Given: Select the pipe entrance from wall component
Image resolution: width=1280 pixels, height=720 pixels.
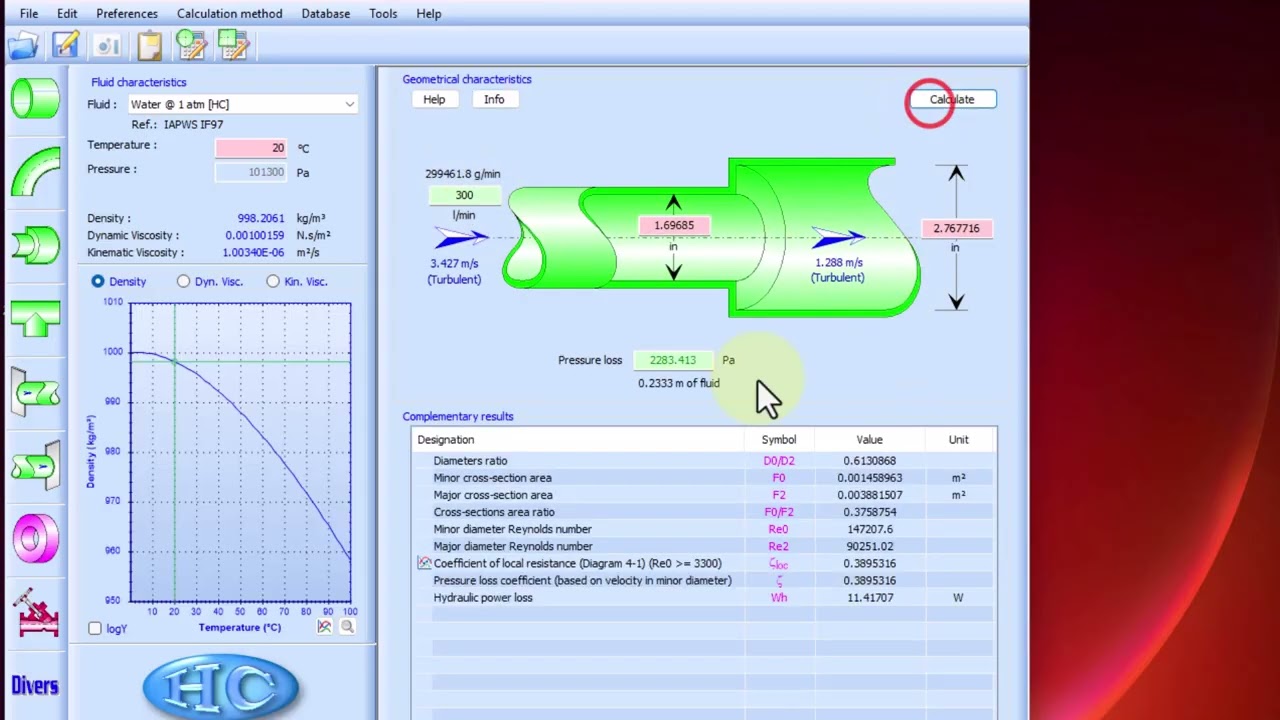Looking at the screenshot, I should (36, 392).
